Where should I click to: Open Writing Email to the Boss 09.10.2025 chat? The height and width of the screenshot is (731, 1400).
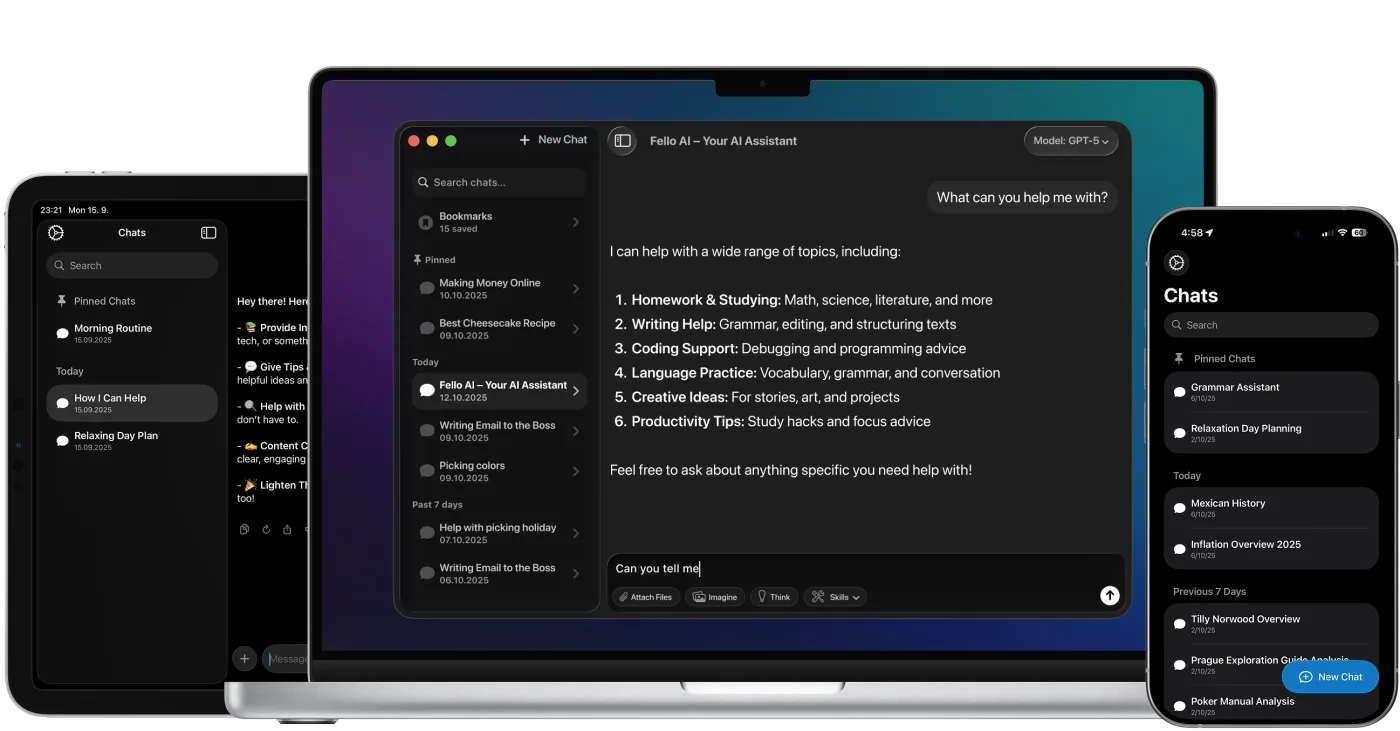(x=499, y=431)
